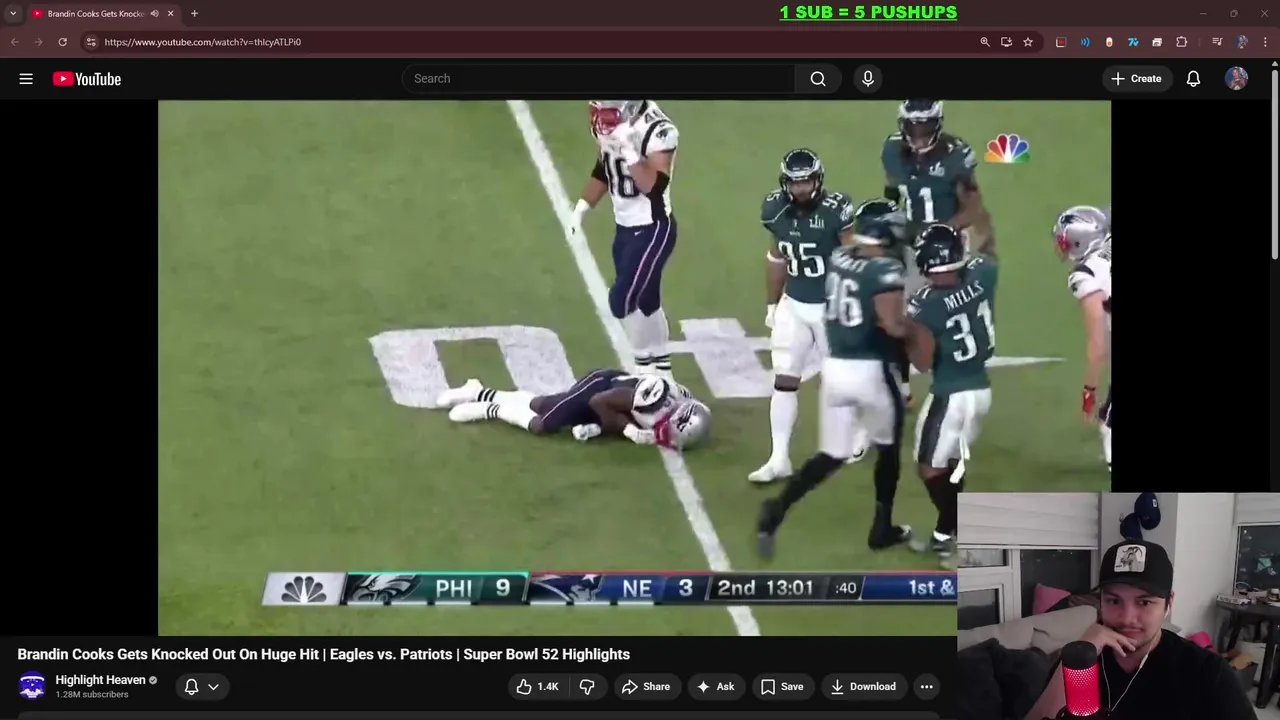
Task: Dislike the video with thumbs down
Action: click(x=587, y=686)
